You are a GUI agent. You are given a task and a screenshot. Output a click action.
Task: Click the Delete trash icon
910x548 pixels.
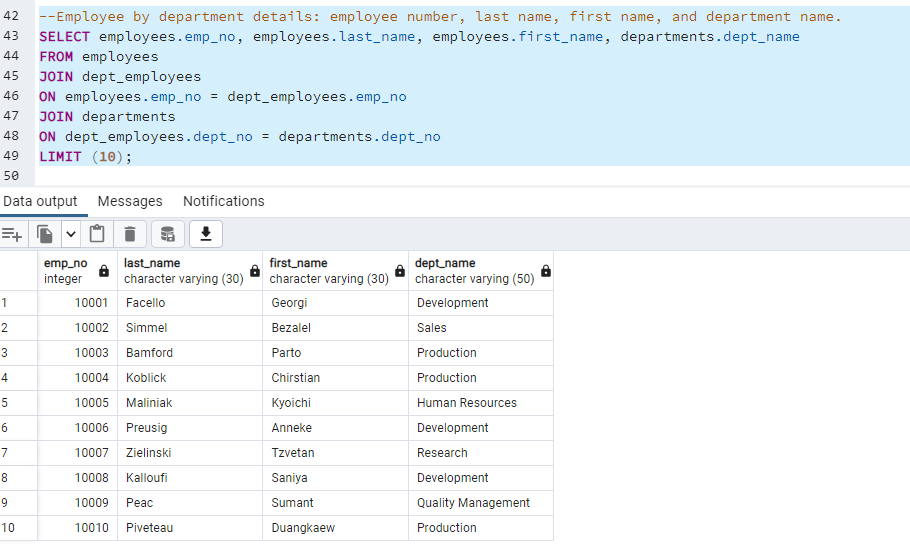pyautogui.click(x=130, y=235)
